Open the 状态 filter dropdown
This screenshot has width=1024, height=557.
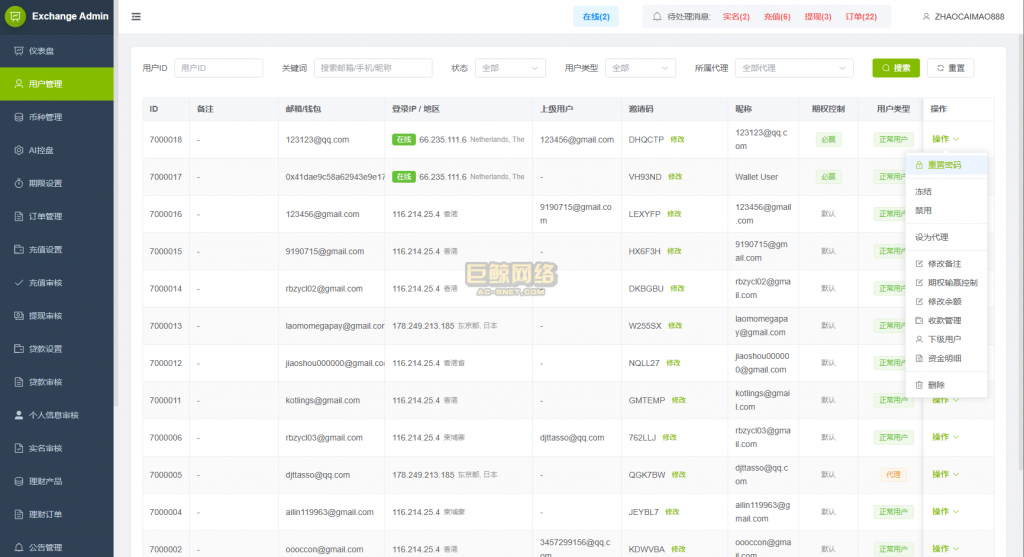pos(510,68)
